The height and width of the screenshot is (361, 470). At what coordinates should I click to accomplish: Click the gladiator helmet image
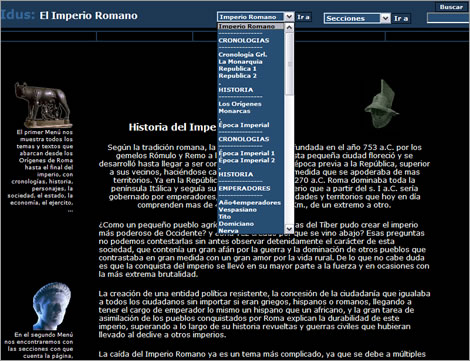pos(382,104)
